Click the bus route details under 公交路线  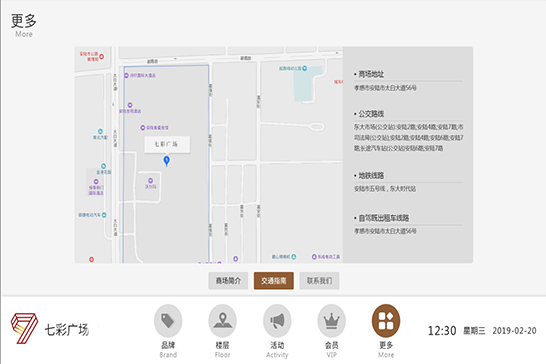pyautogui.click(x=408, y=138)
